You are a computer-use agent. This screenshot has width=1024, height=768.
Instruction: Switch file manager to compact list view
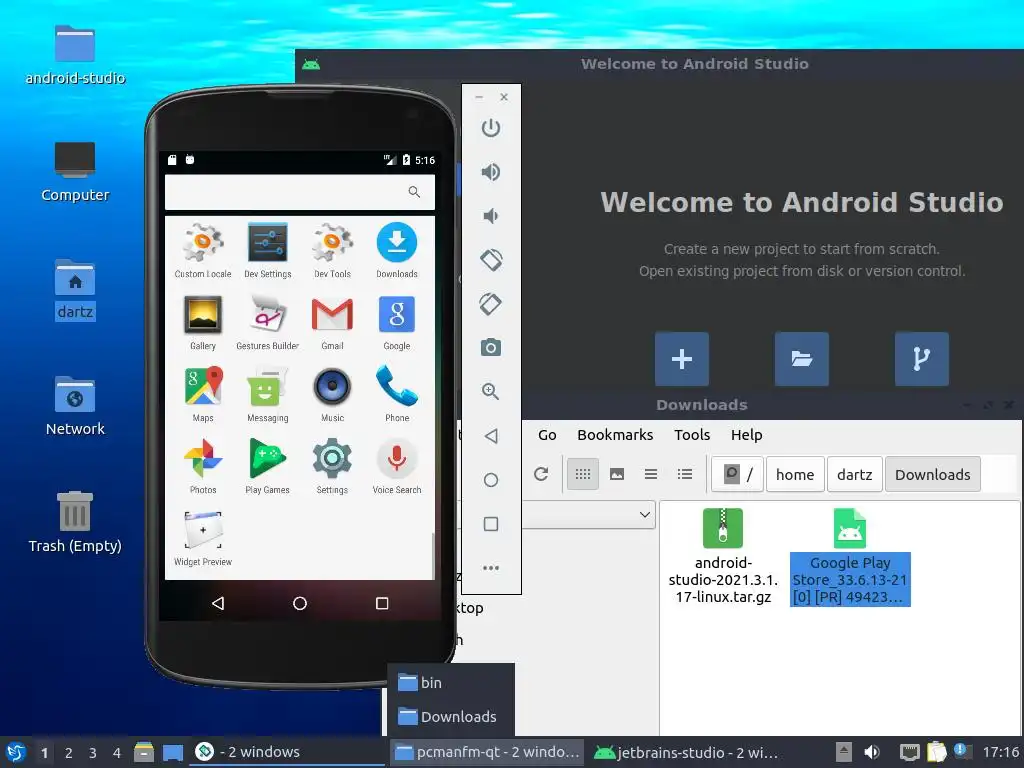click(x=650, y=474)
